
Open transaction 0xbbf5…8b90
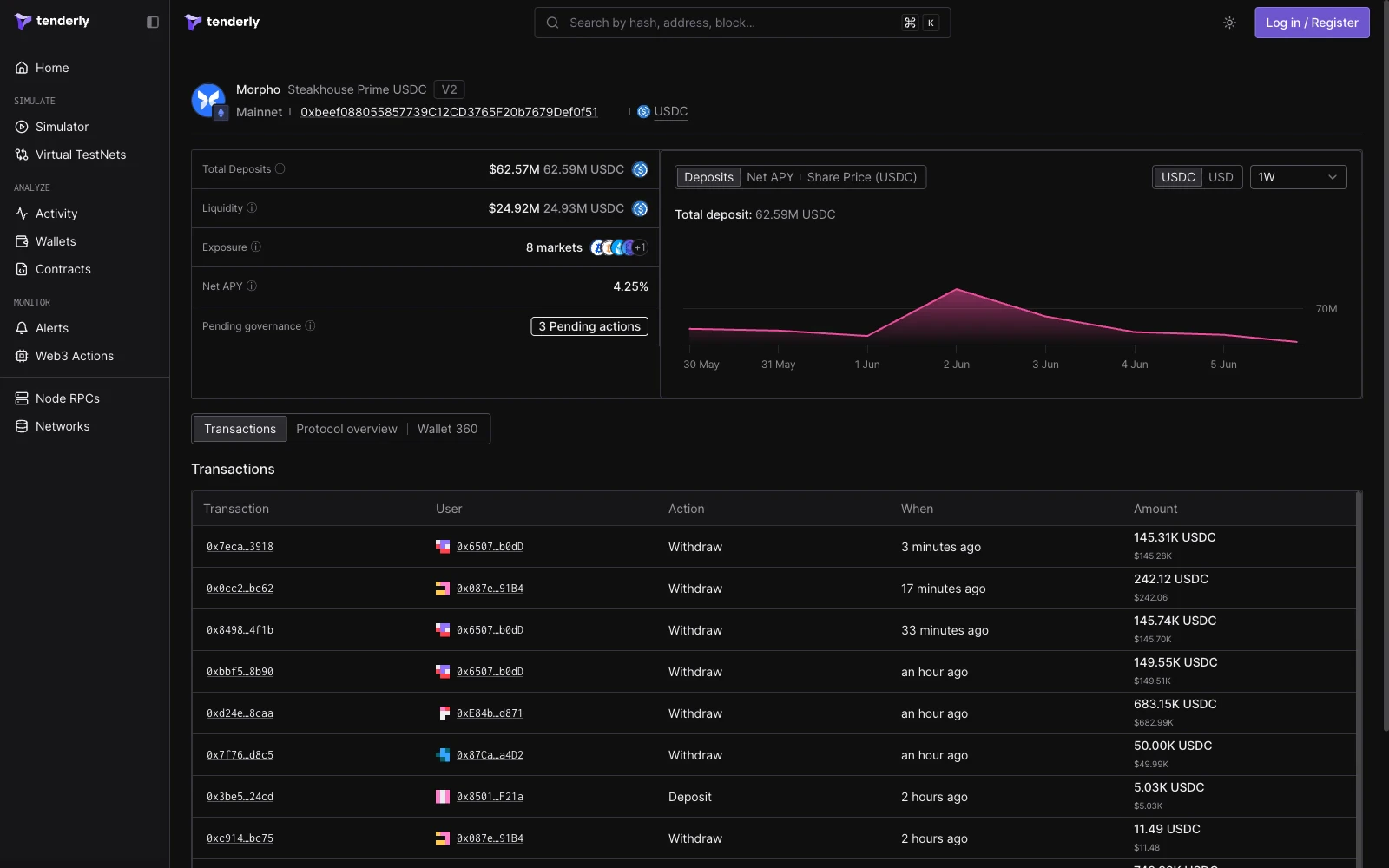point(240,672)
